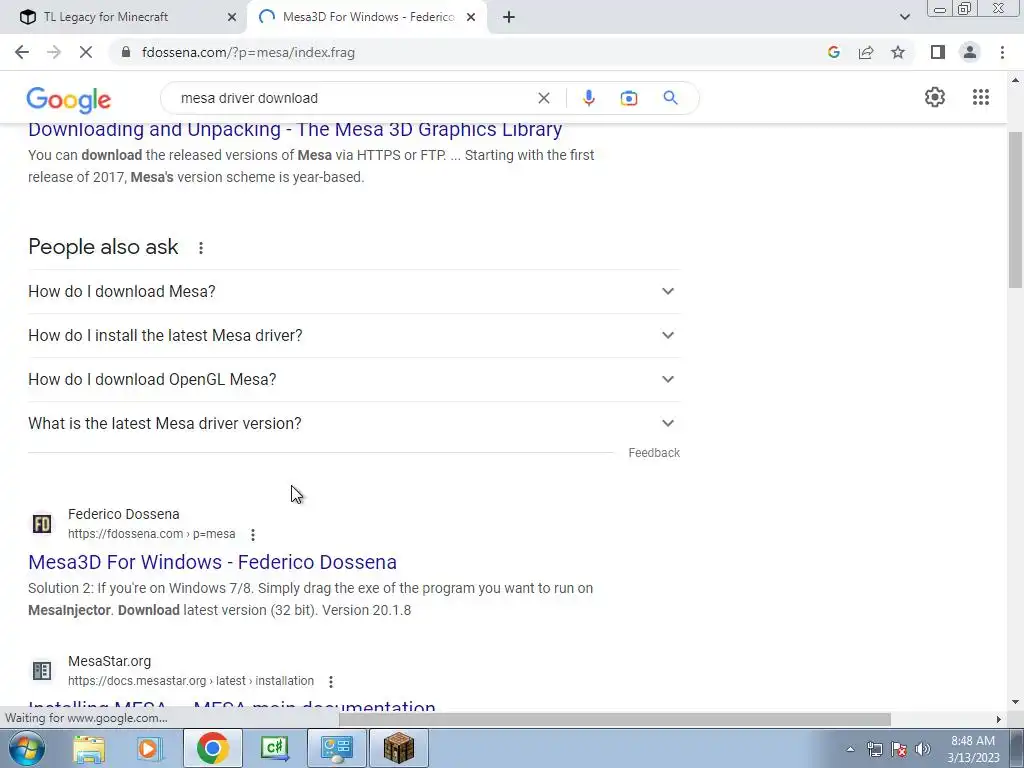1024x768 pixels.
Task: Expand 'What is the latest Mesa driver version?'
Action: click(x=353, y=423)
